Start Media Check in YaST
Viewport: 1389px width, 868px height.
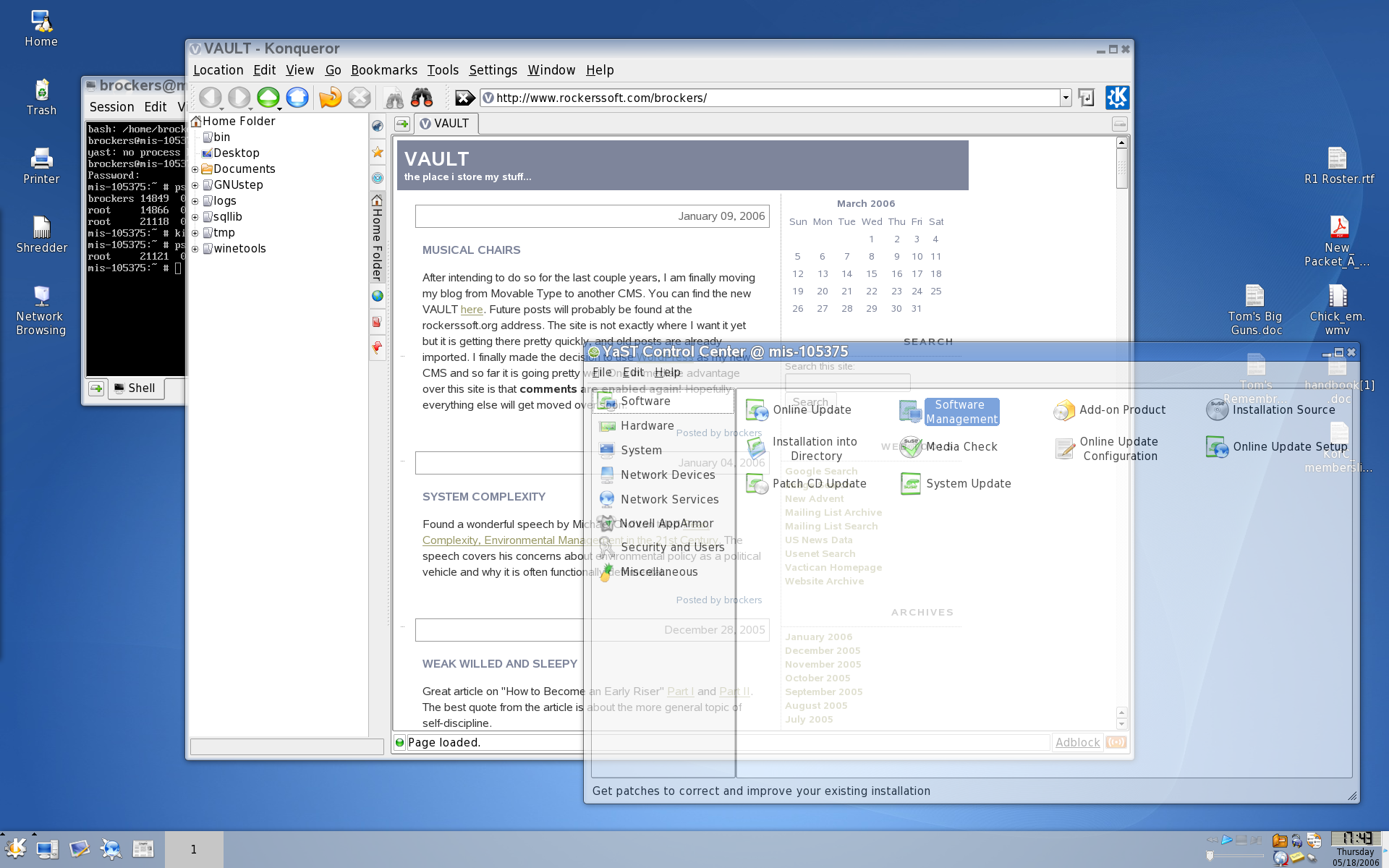[x=948, y=446]
